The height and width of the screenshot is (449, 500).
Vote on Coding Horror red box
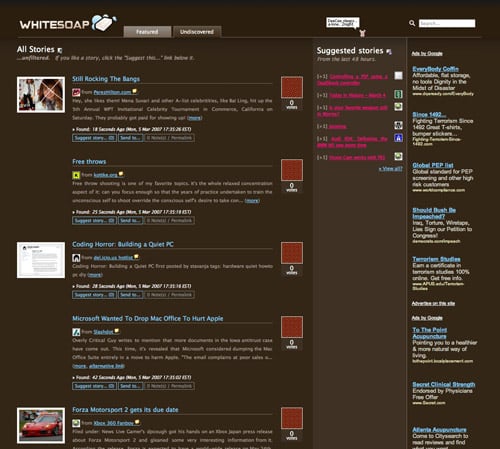tap(292, 253)
